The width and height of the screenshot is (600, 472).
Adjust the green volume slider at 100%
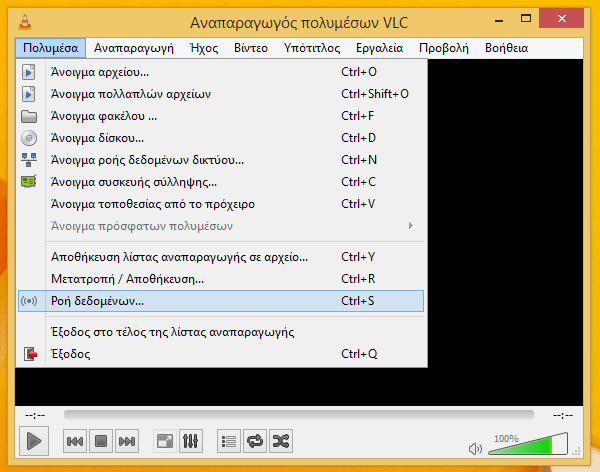[528, 444]
